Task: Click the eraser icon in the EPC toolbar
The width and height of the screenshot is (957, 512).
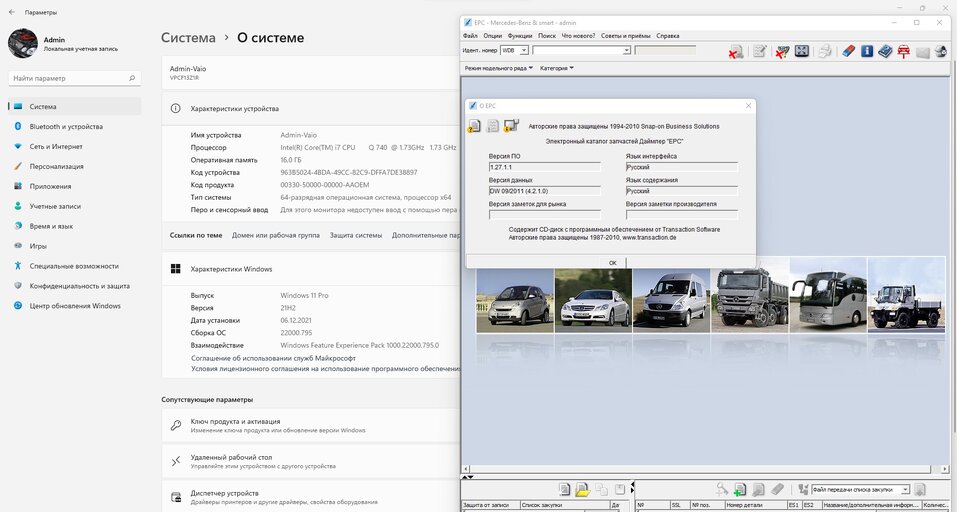Action: coord(848,51)
